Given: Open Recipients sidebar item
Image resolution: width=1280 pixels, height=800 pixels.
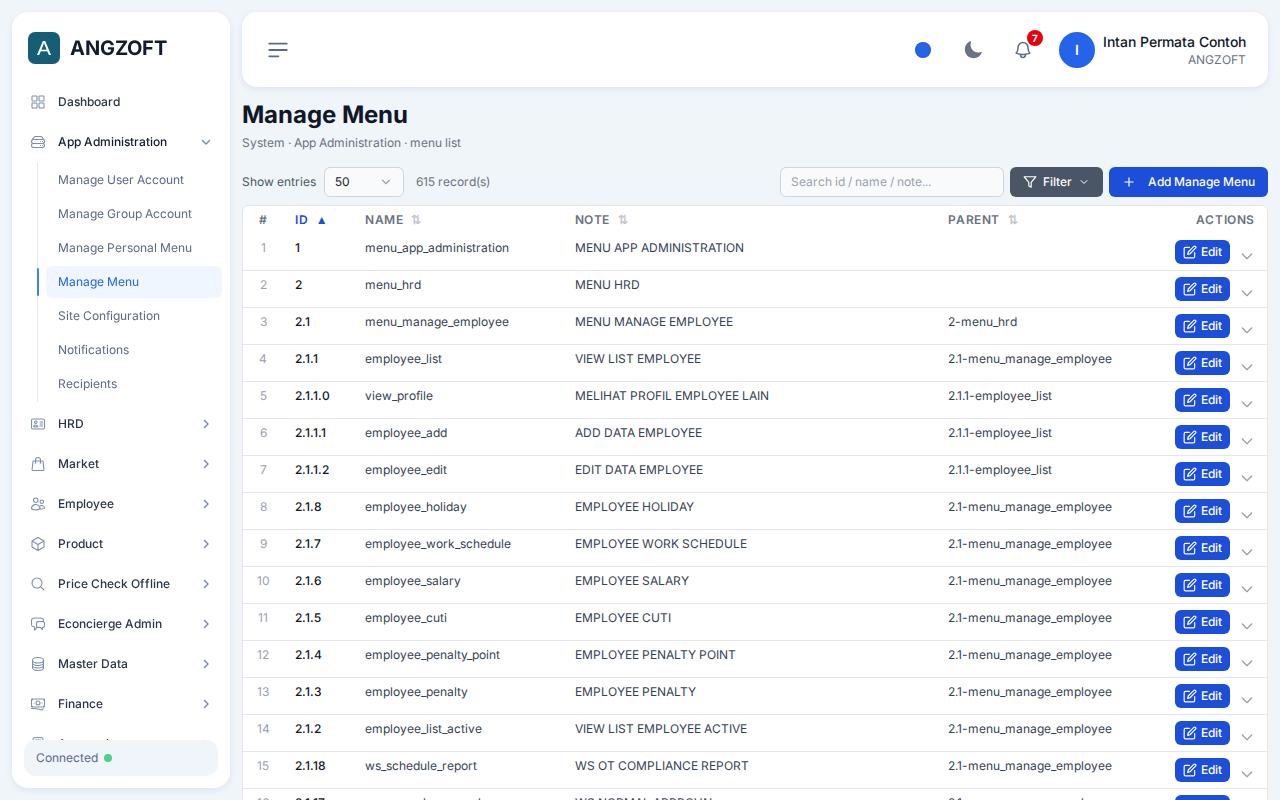Looking at the screenshot, I should pyautogui.click(x=134, y=384).
